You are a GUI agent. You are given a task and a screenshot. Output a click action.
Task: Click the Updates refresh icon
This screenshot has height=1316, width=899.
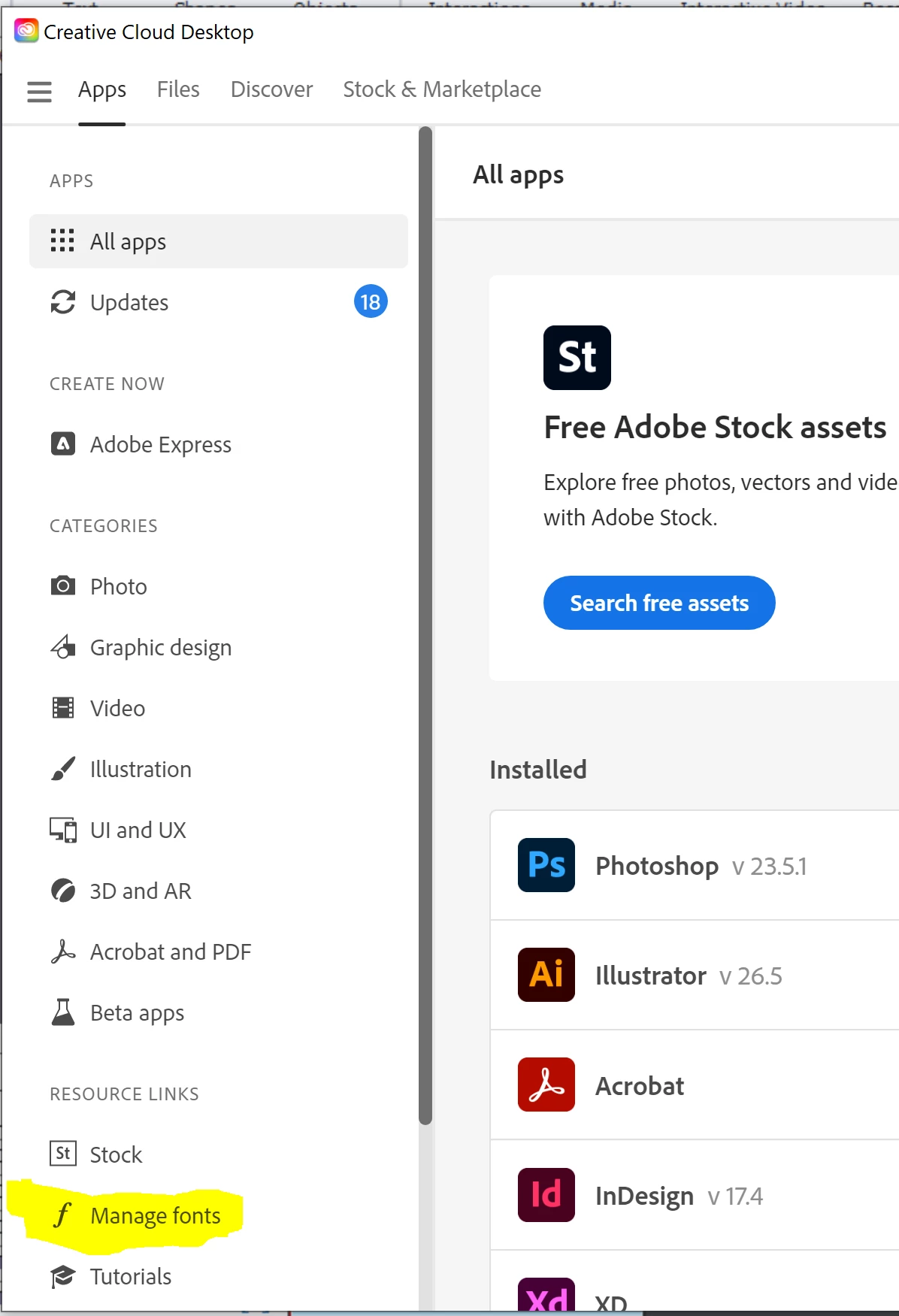(63, 302)
